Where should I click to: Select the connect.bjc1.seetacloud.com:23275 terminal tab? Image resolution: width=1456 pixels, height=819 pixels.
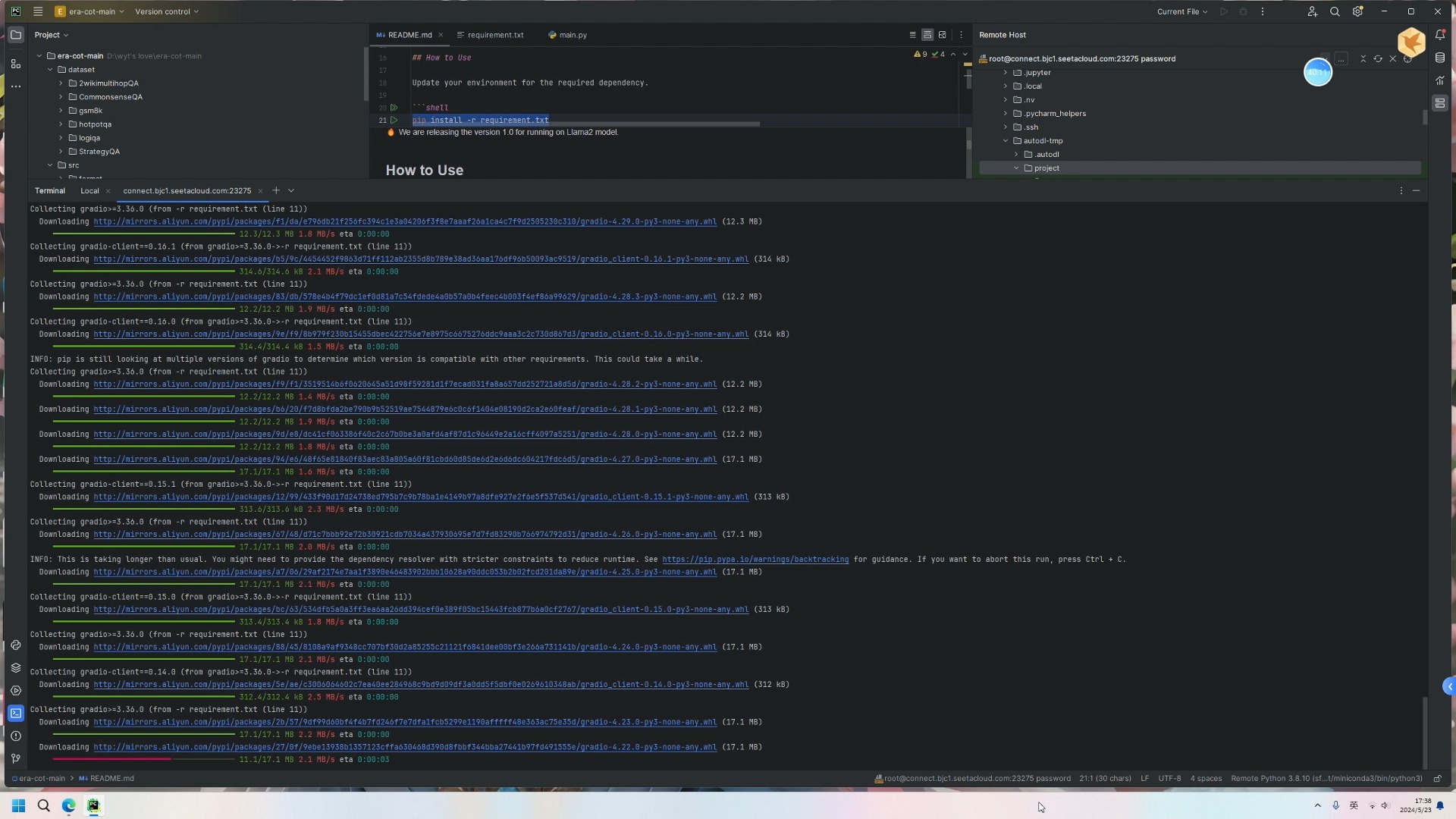187,190
